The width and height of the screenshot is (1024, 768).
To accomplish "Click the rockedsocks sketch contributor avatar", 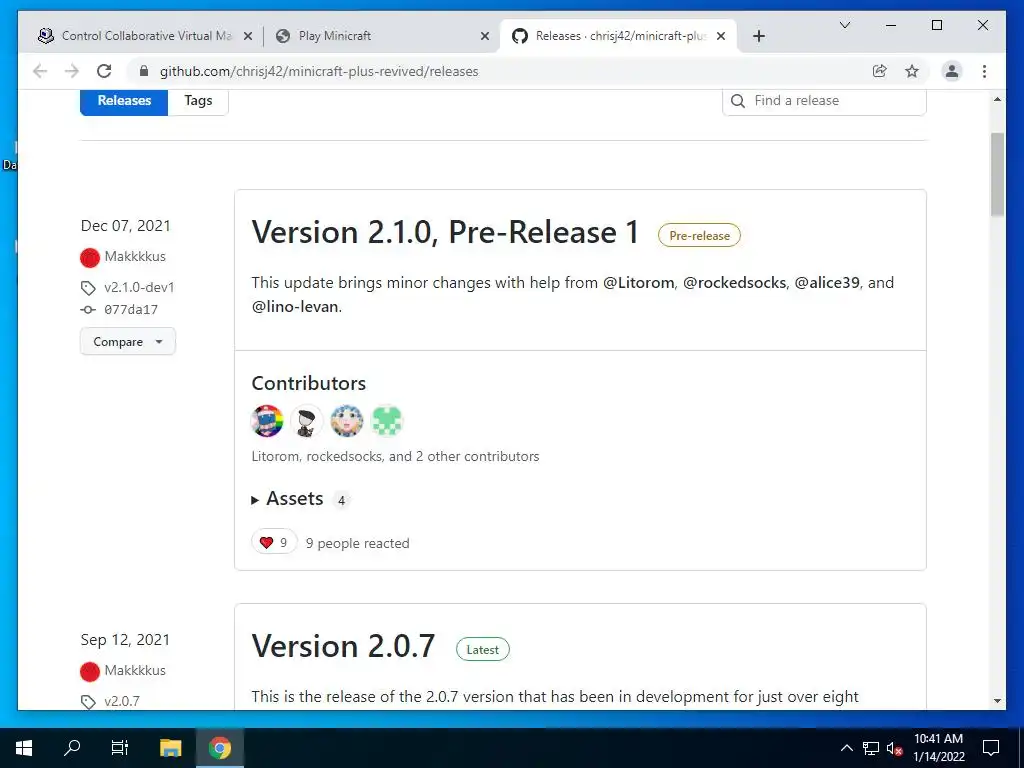I will point(307,421).
